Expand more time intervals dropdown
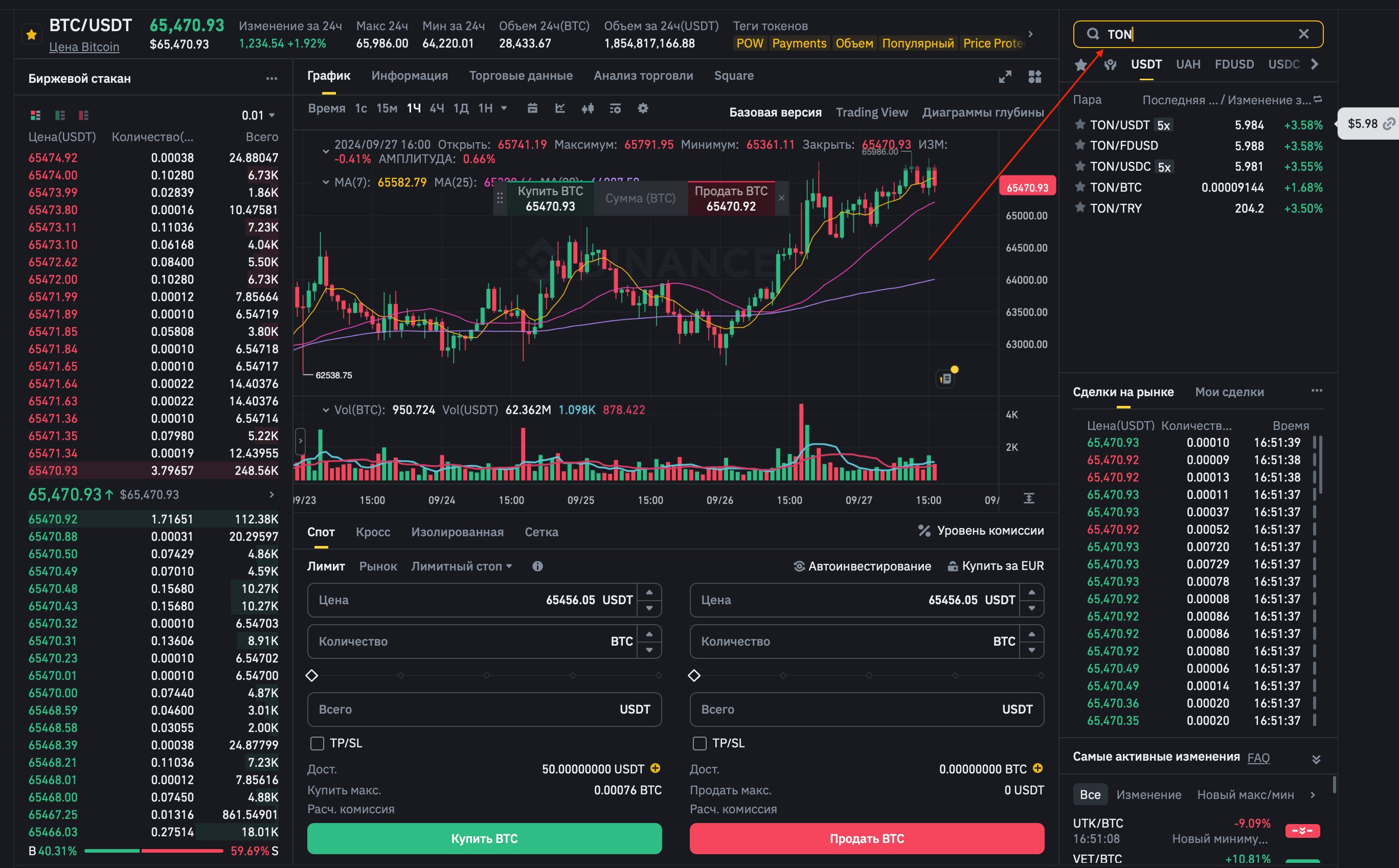 click(x=504, y=108)
